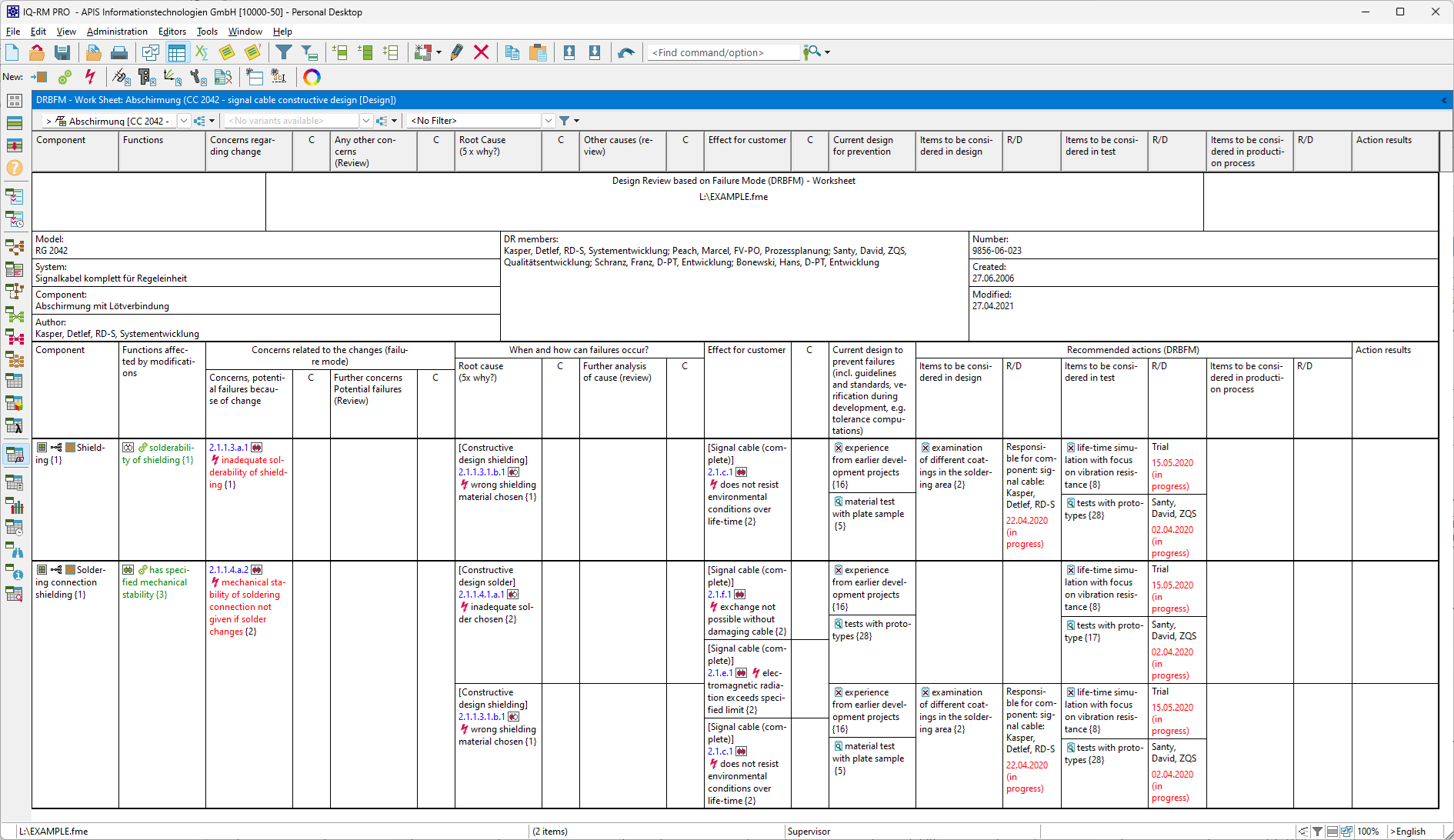The width and height of the screenshot is (1454, 840).
Task: Open the No variants available dropdown
Action: click(366, 121)
